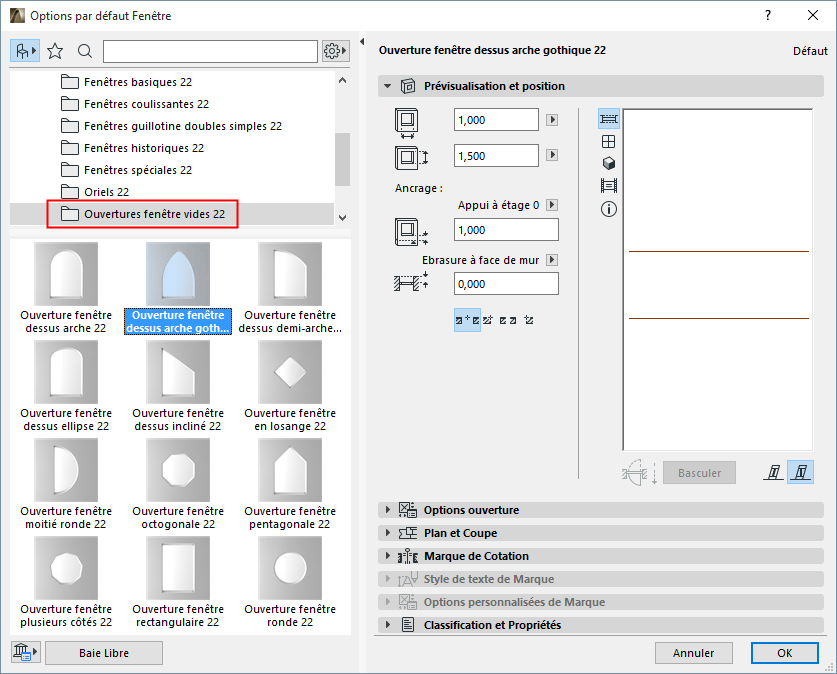Edit the window width field 1,000
Screen dimensions: 837x674
click(x=496, y=120)
